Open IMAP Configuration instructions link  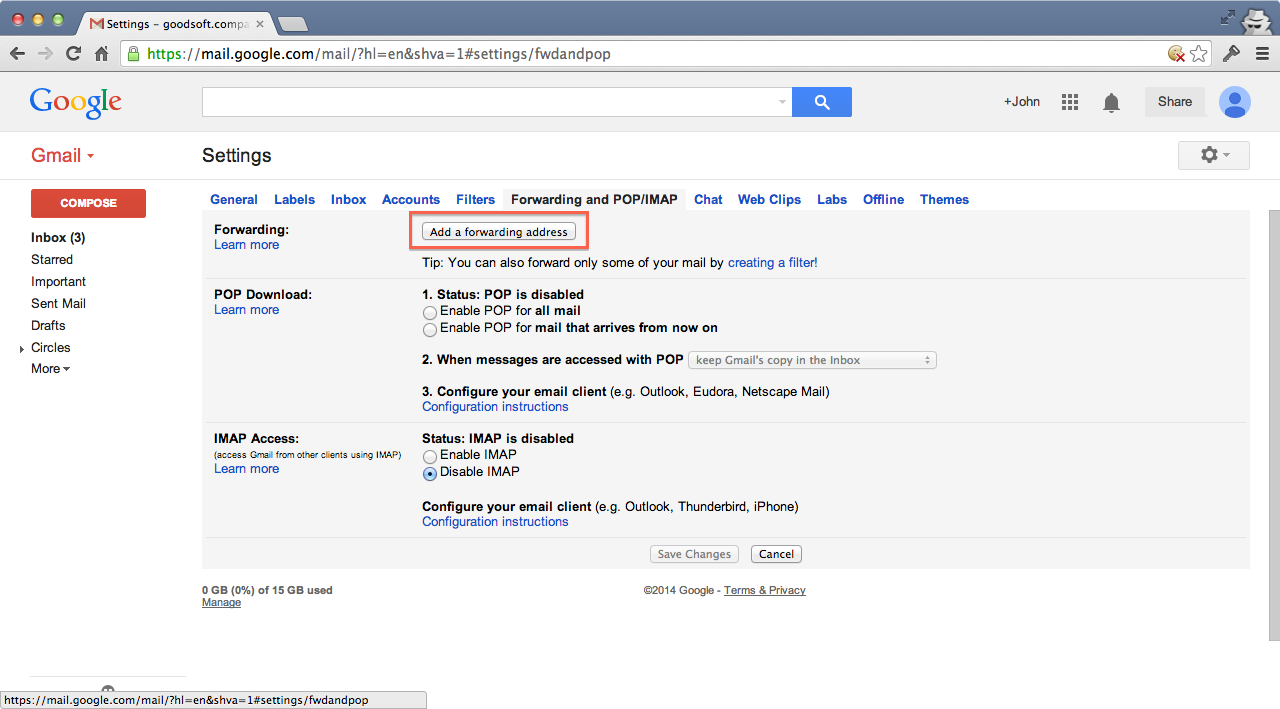tap(495, 522)
